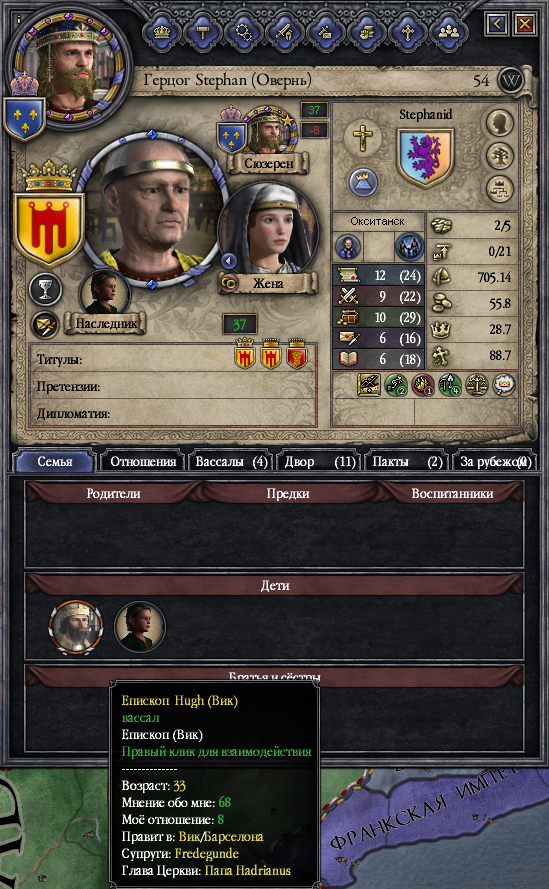Open the Пакты tab
This screenshot has width=549, height=889.
[407, 462]
